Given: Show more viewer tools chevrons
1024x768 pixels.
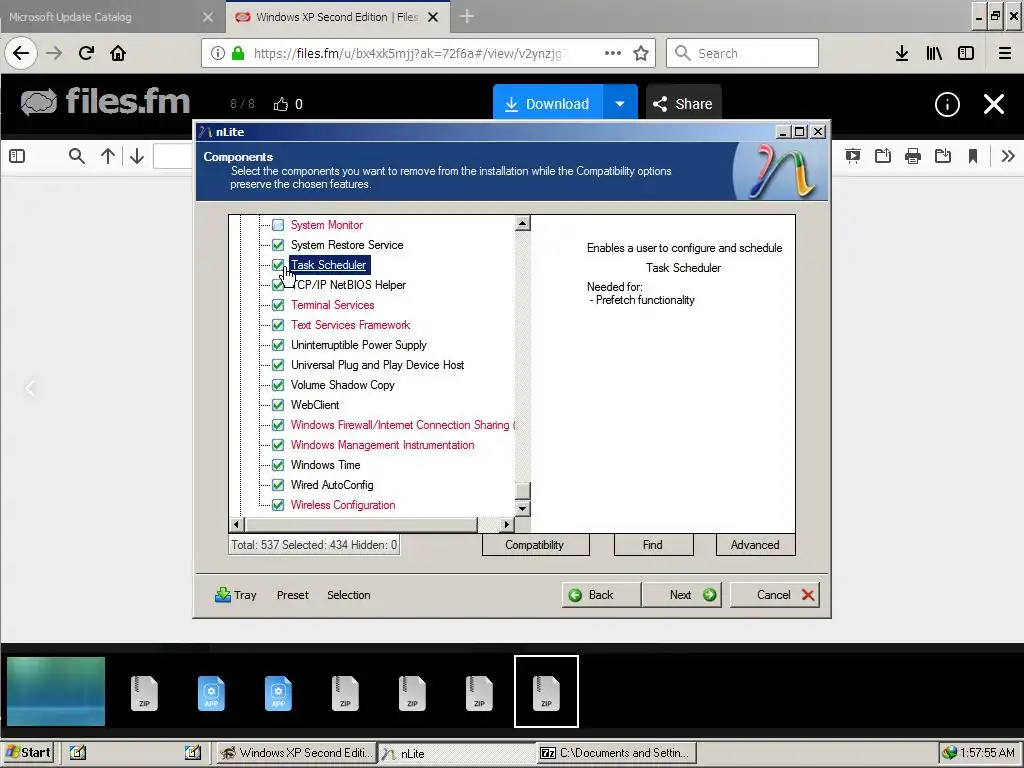Looking at the screenshot, I should [x=1008, y=155].
